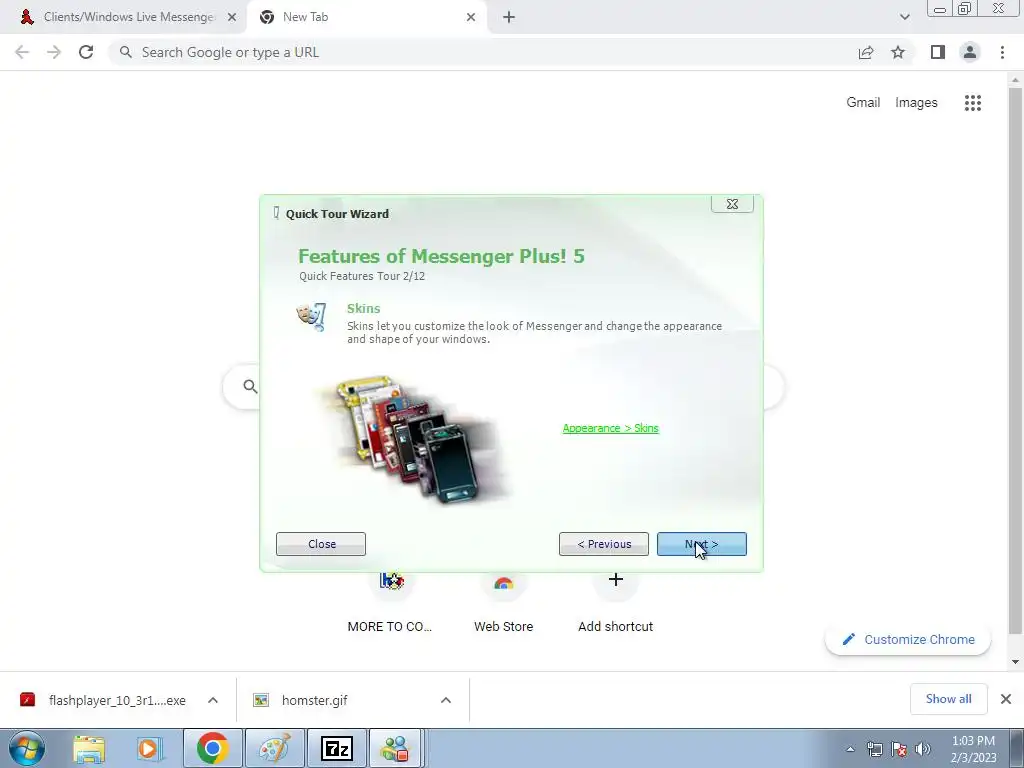Click the browser back arrow
This screenshot has width=1024, height=768.
click(x=22, y=52)
